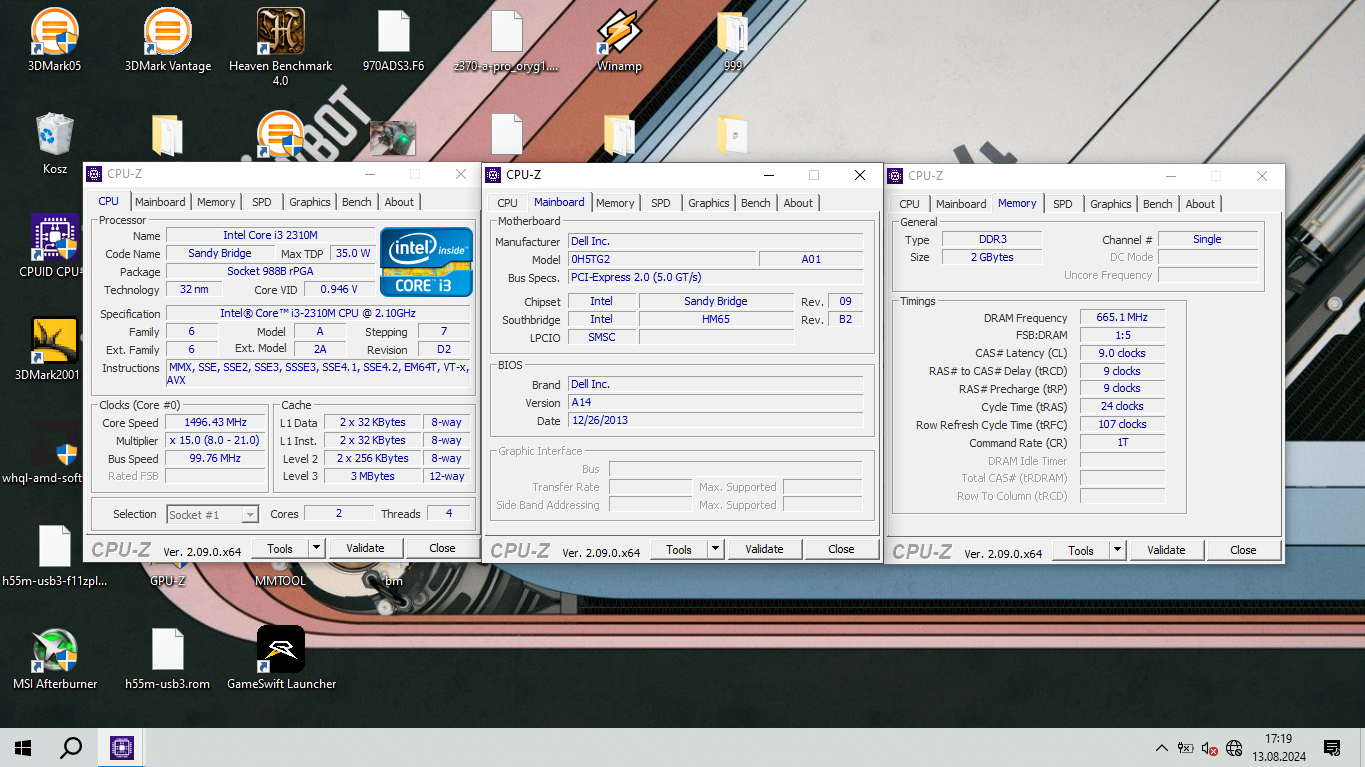Image resolution: width=1365 pixels, height=767 pixels.
Task: Open Bench tab in left CPU-Z window
Action: (x=357, y=202)
